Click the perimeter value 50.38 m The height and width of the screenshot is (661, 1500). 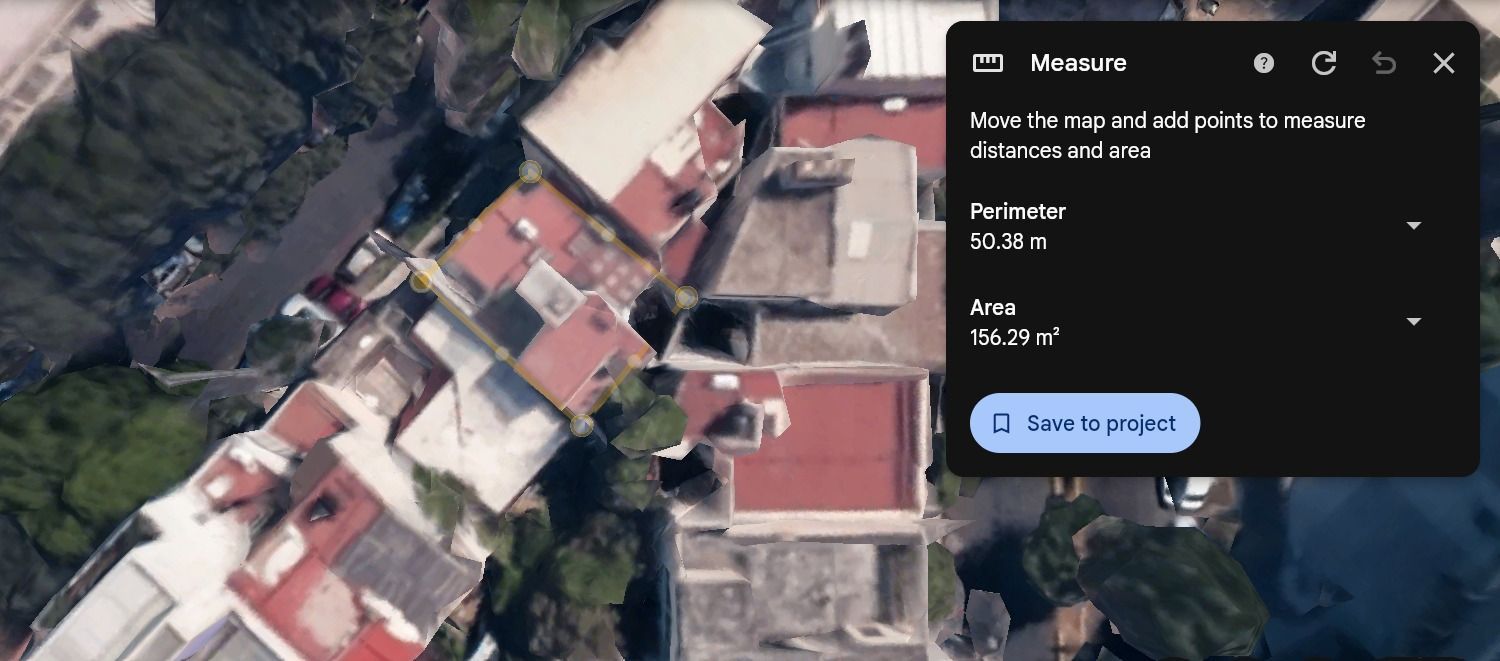pyautogui.click(x=1008, y=242)
